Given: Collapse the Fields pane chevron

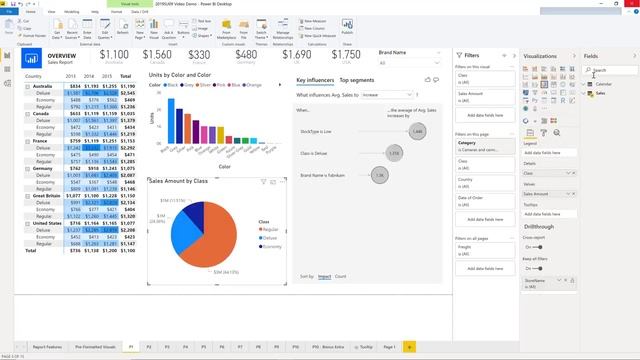Looking at the screenshot, I should click(634, 56).
